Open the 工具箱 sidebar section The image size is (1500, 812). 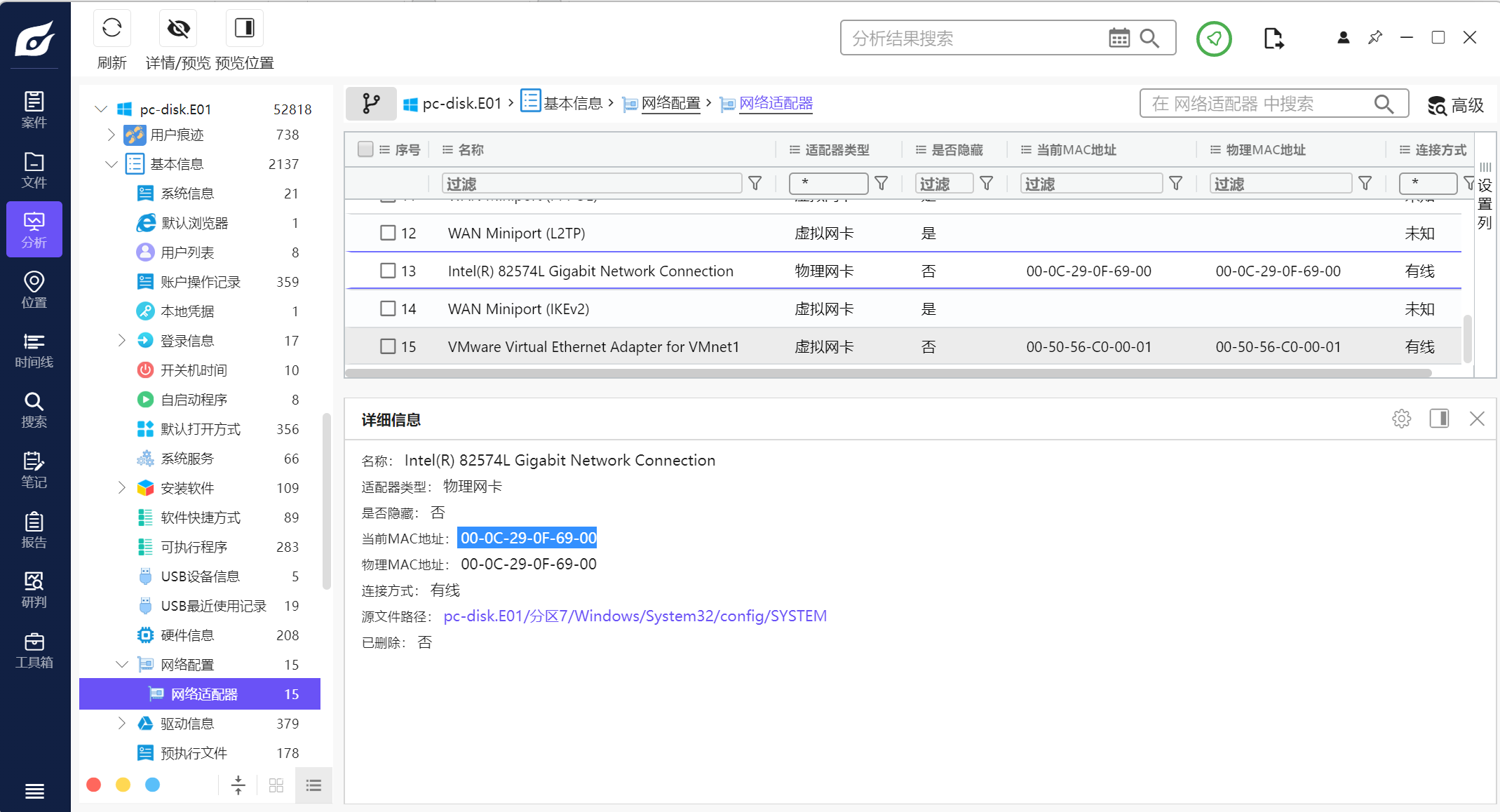pyautogui.click(x=34, y=651)
